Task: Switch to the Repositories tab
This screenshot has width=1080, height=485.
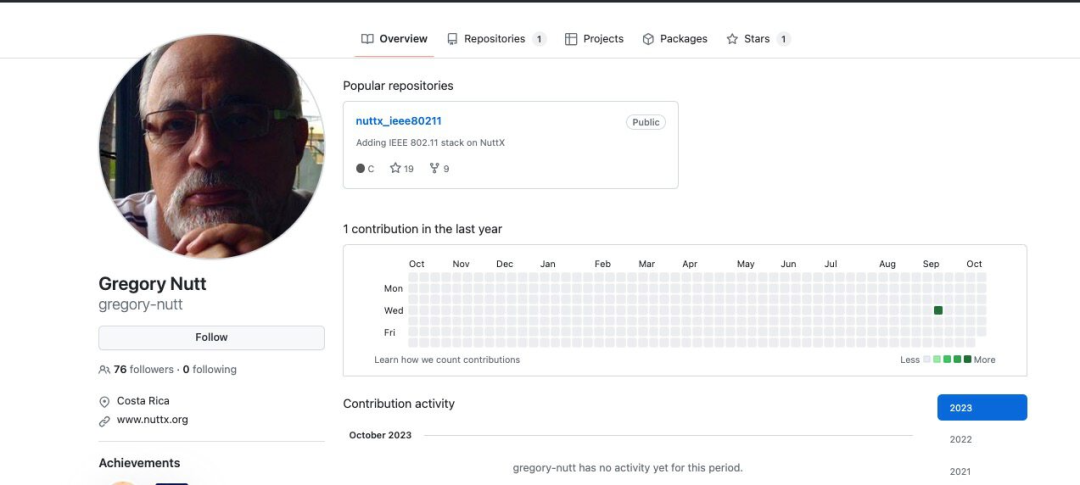Action: point(496,39)
